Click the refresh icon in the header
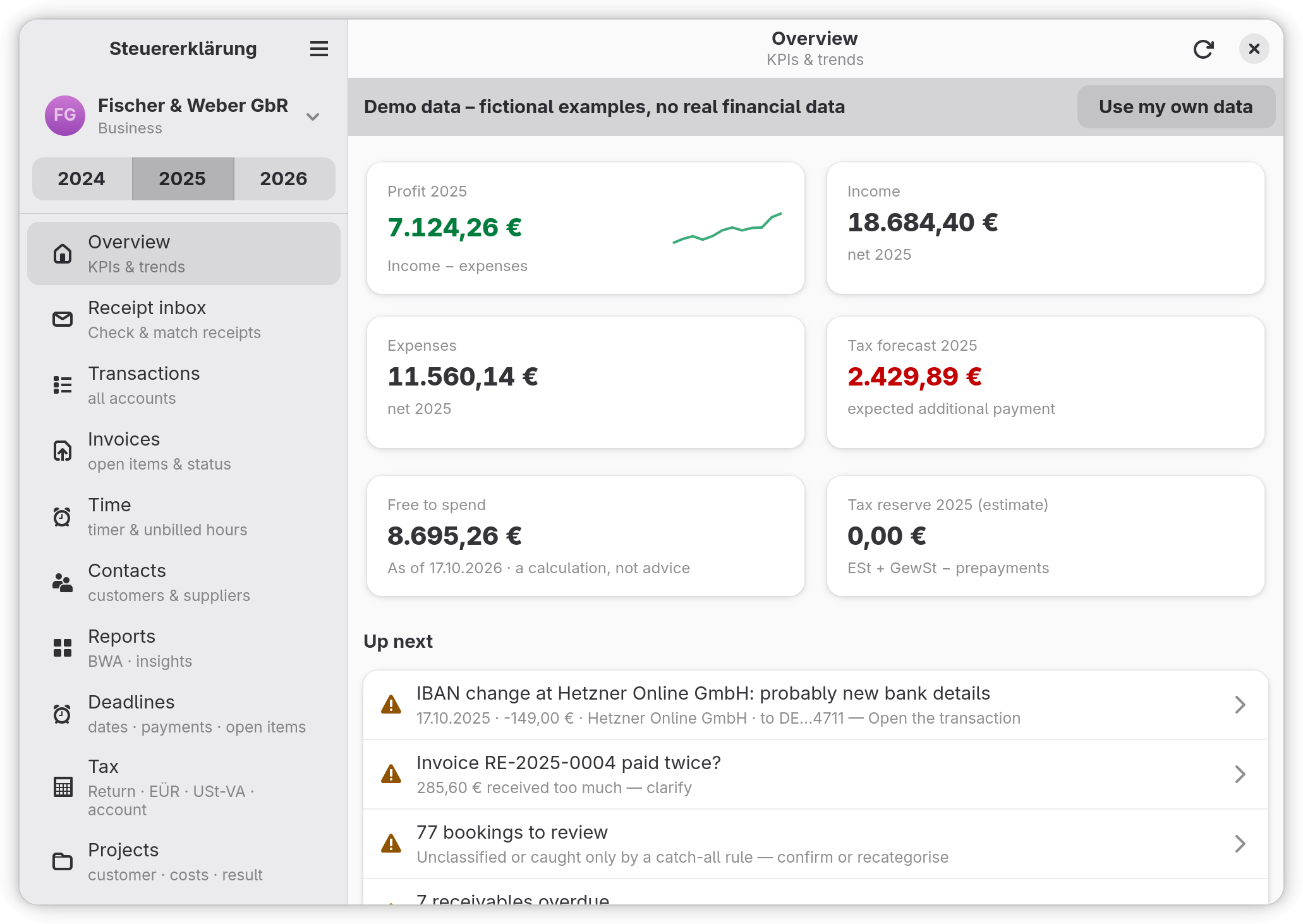This screenshot has height=924, width=1303. (1203, 49)
